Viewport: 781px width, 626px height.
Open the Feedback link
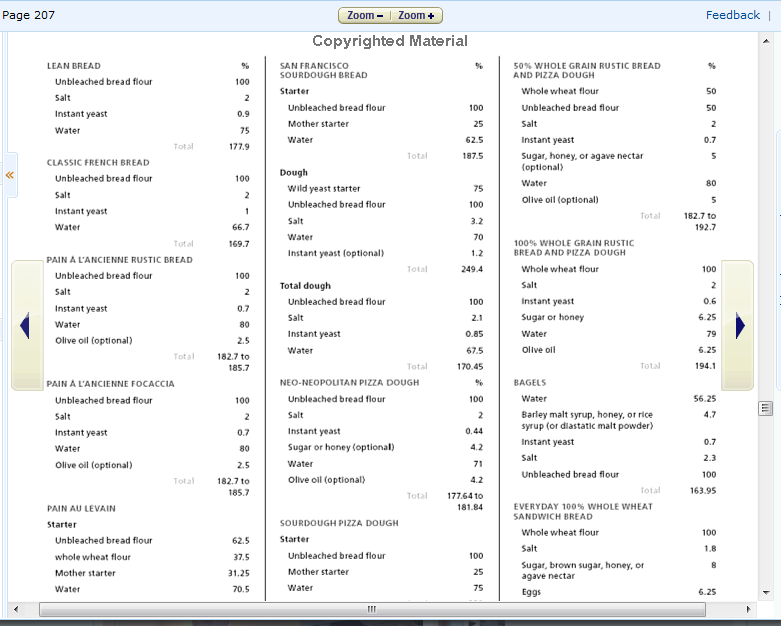(x=733, y=15)
